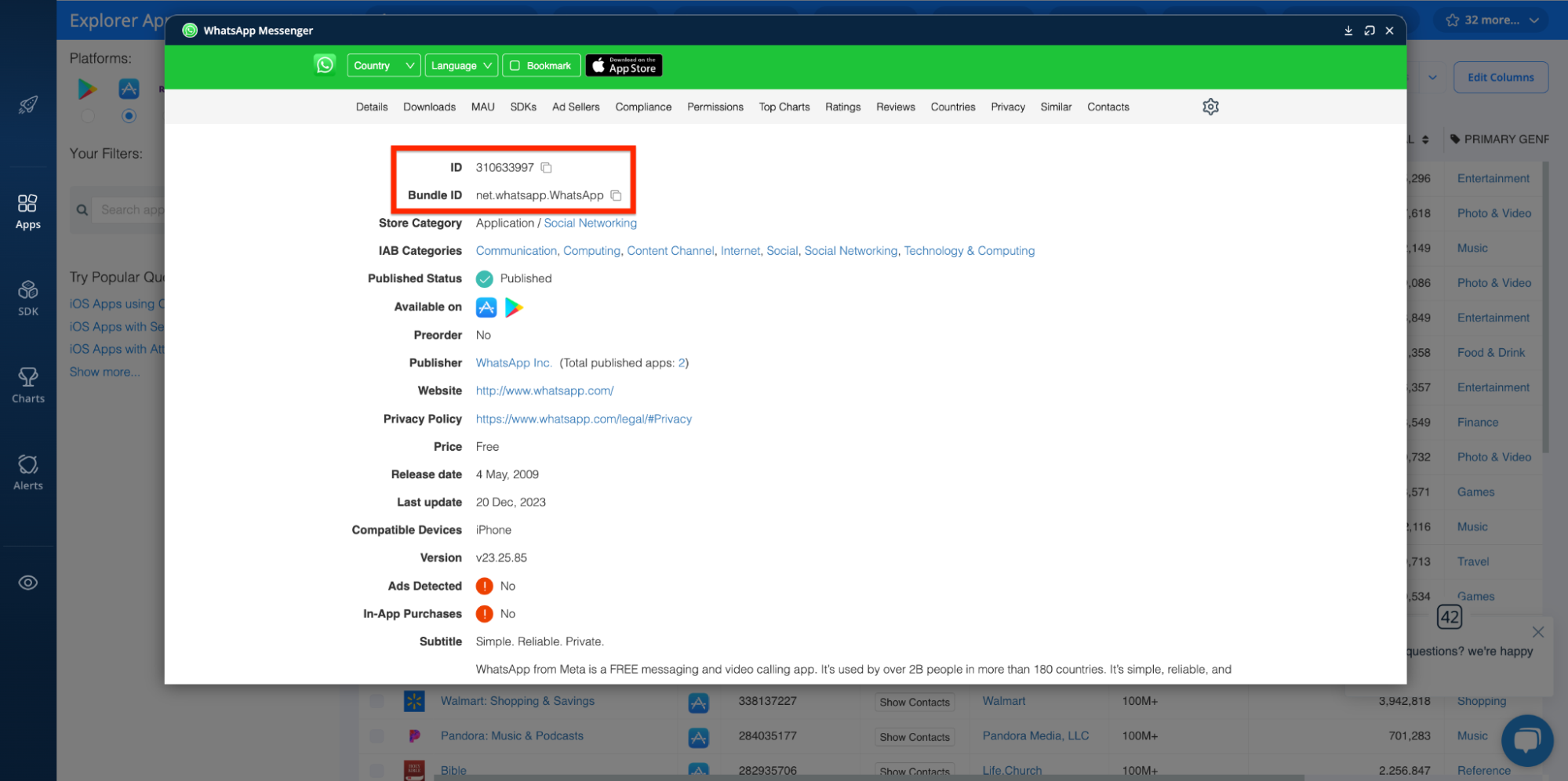This screenshot has height=781, width=1568.
Task: Click Show Contacts in the Pandora row
Action: (915, 737)
